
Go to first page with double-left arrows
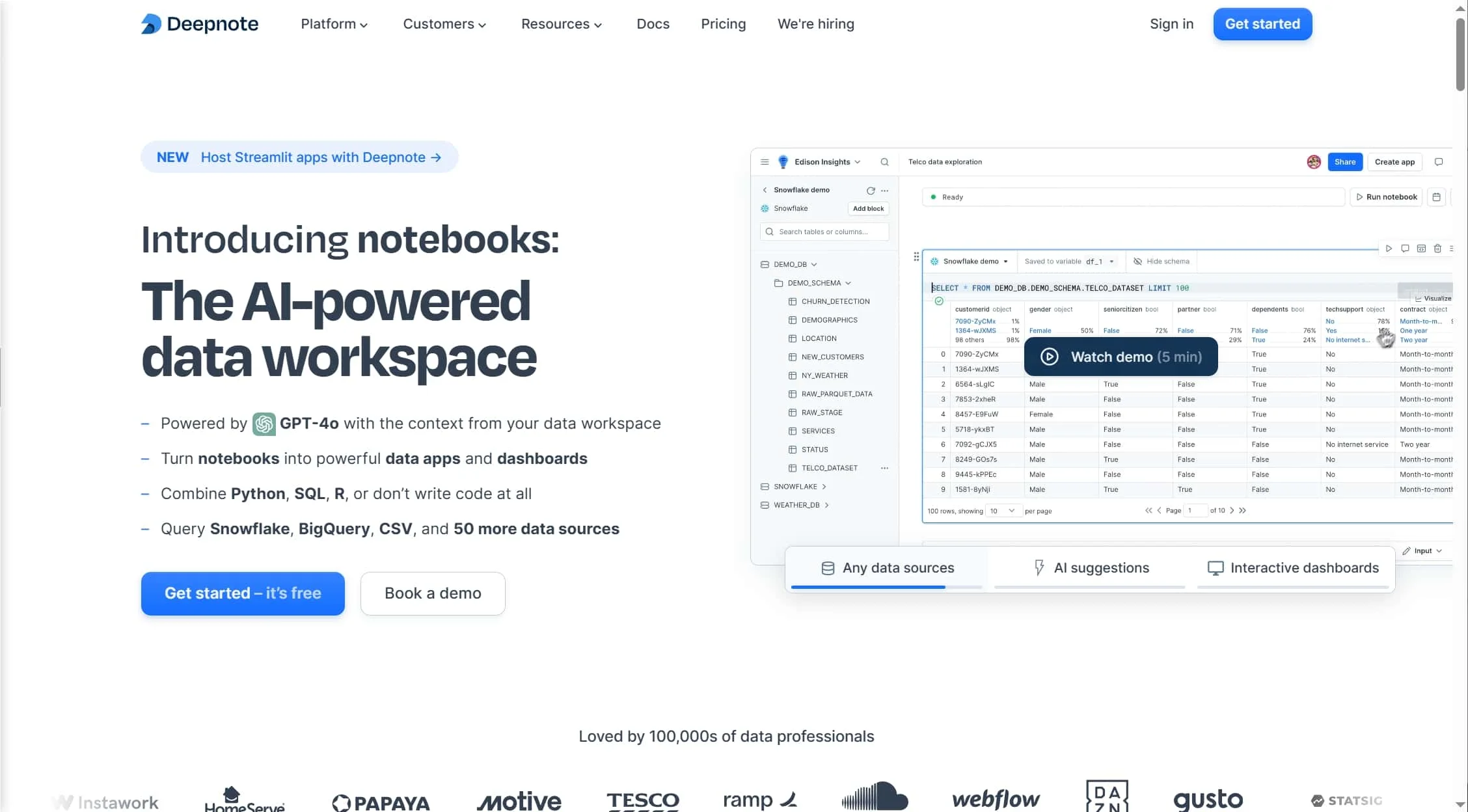[1149, 511]
